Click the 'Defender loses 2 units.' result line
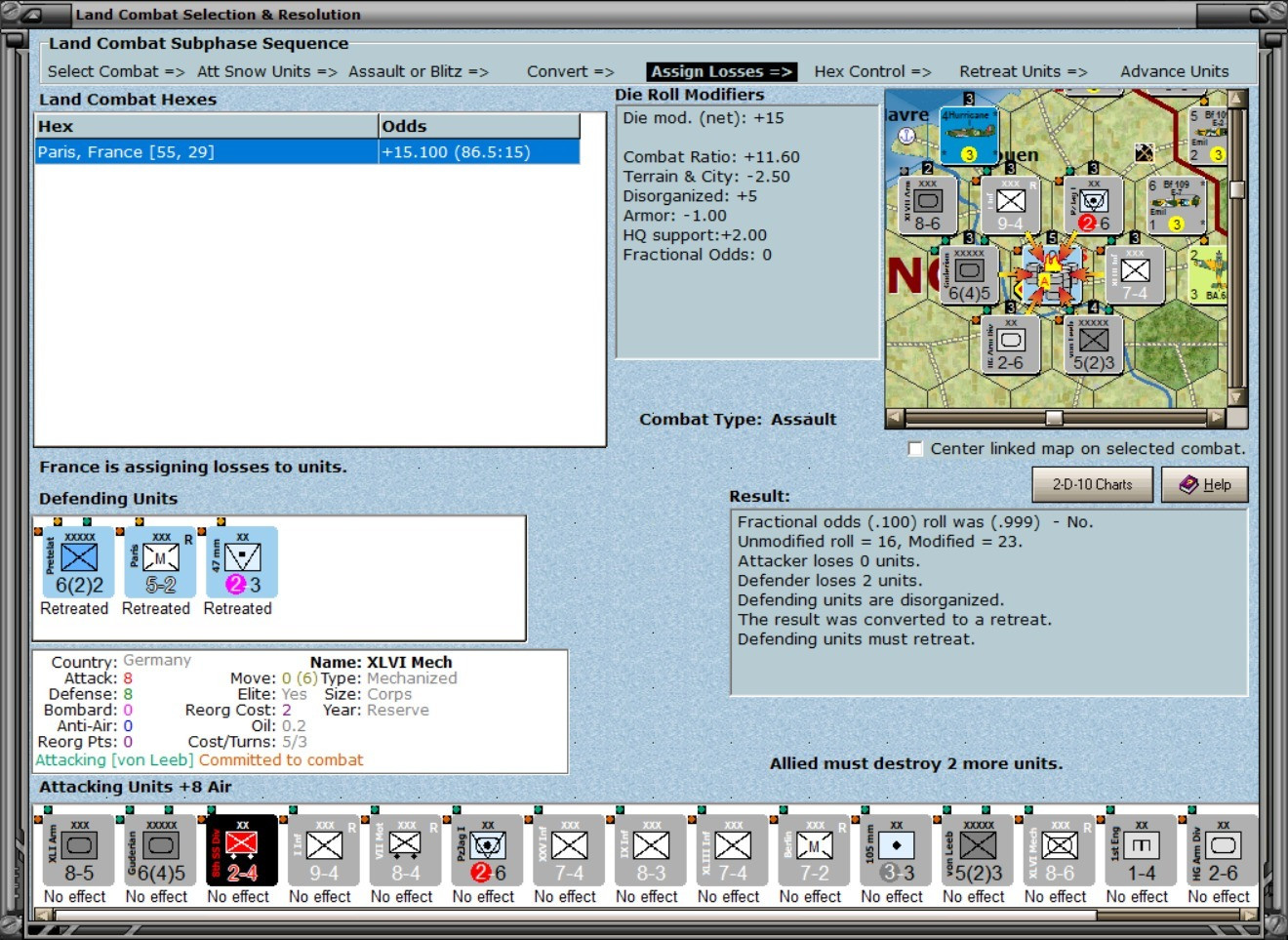1288x940 pixels. click(x=828, y=581)
